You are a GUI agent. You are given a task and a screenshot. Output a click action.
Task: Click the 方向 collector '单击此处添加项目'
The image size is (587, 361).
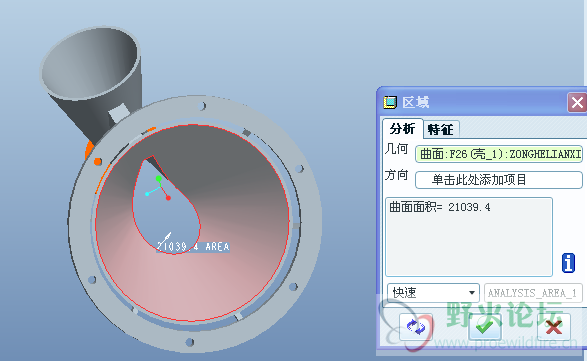click(499, 180)
